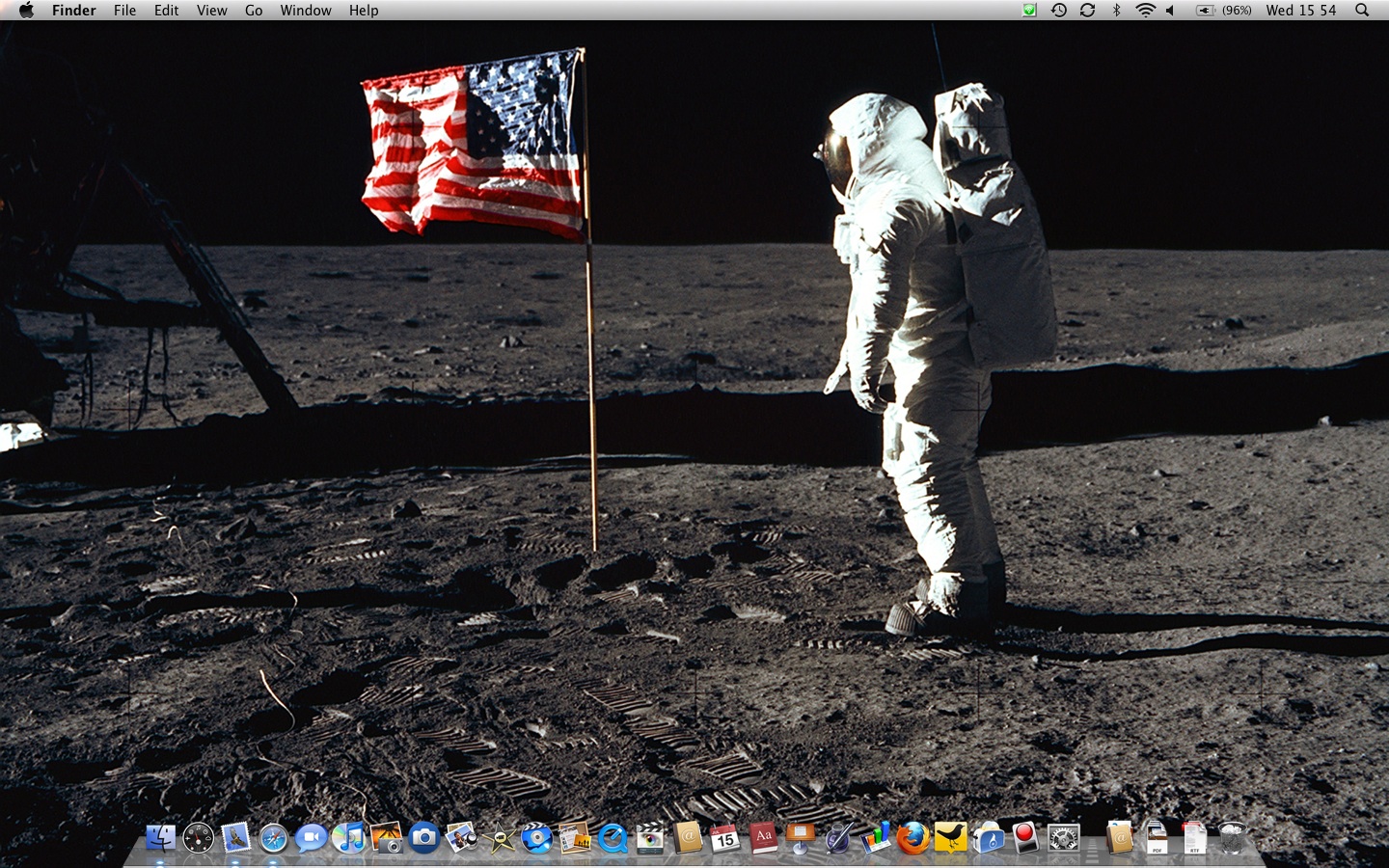Open the Finder application menu
This screenshot has width=1389, height=868.
(x=74, y=11)
